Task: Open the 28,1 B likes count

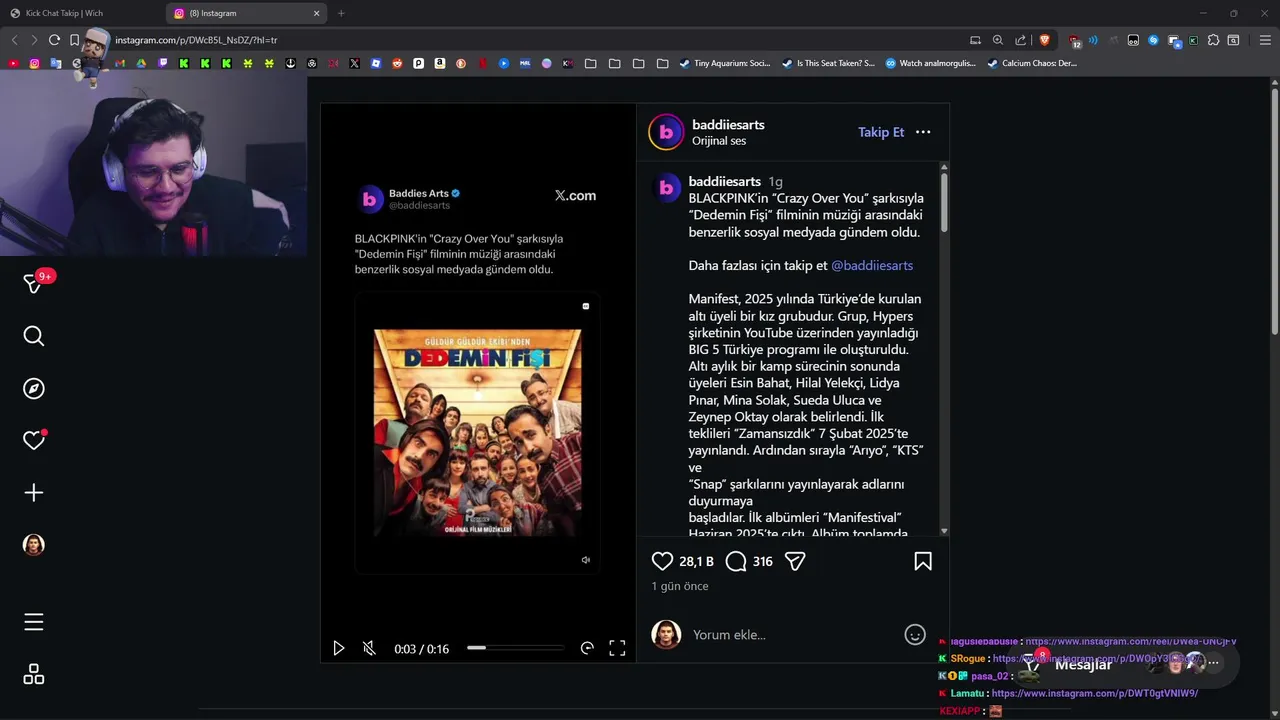Action: [696, 562]
